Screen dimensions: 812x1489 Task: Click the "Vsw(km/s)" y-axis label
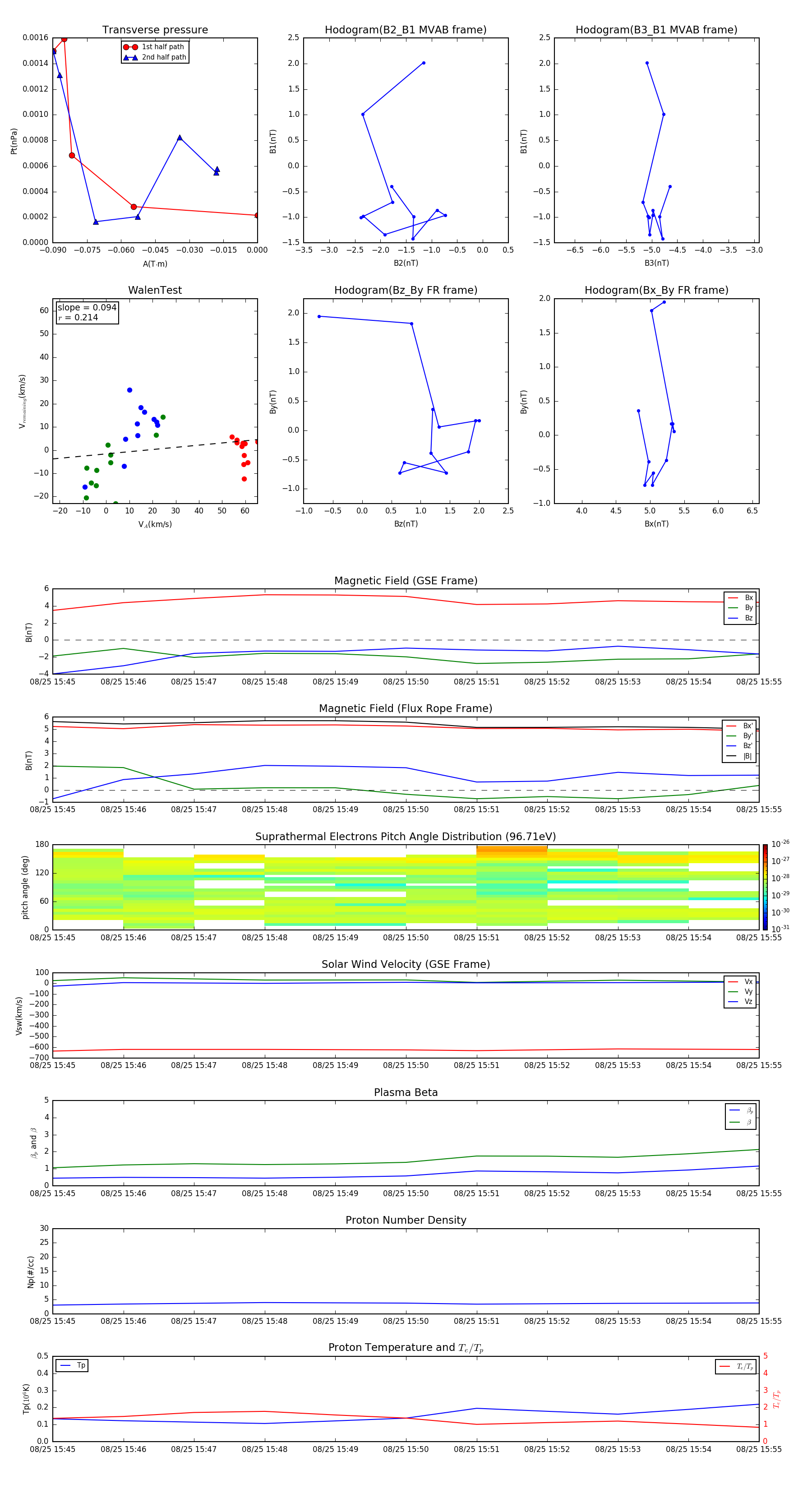pos(19,1016)
